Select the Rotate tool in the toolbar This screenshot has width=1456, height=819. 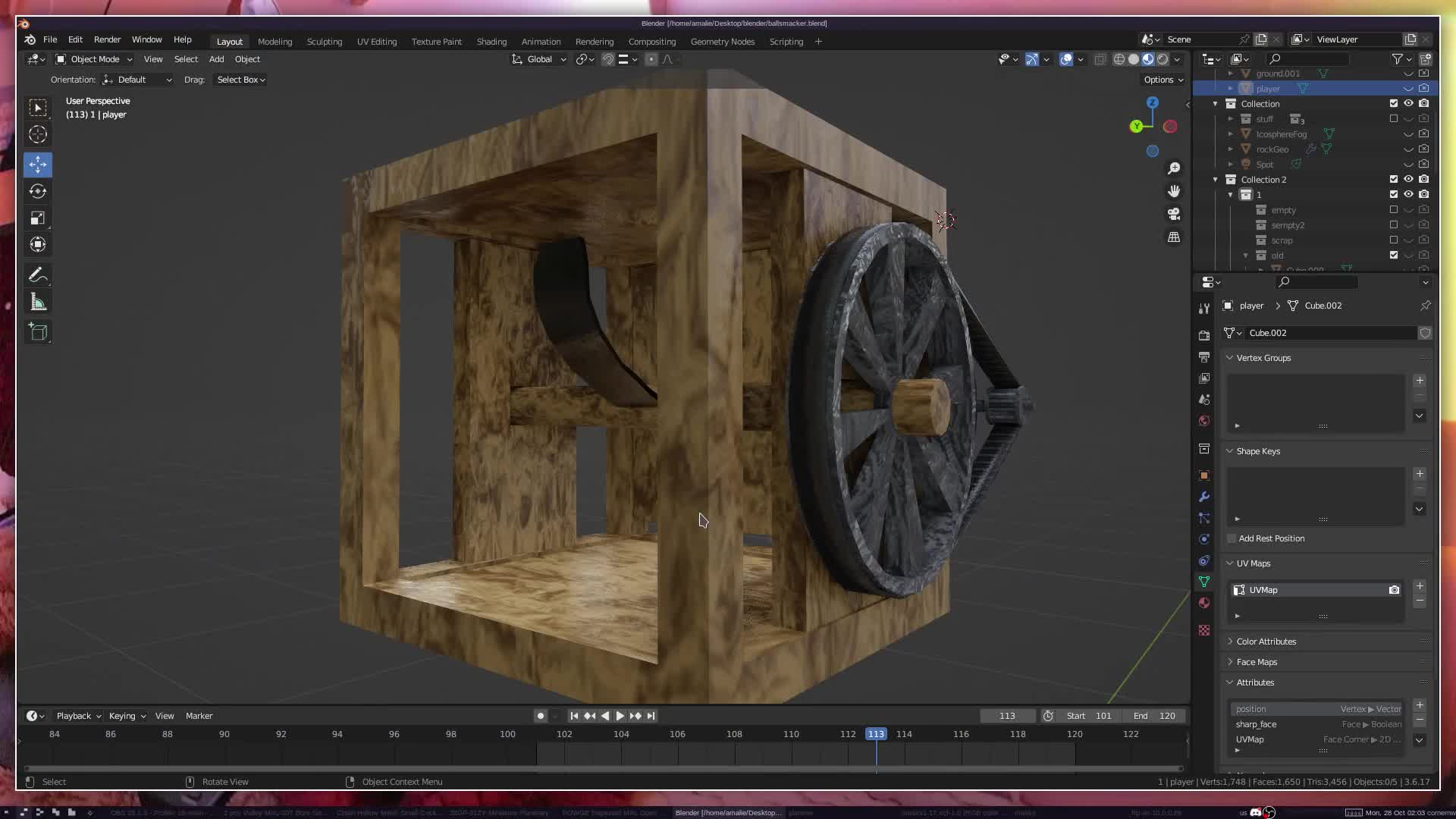coord(38,191)
